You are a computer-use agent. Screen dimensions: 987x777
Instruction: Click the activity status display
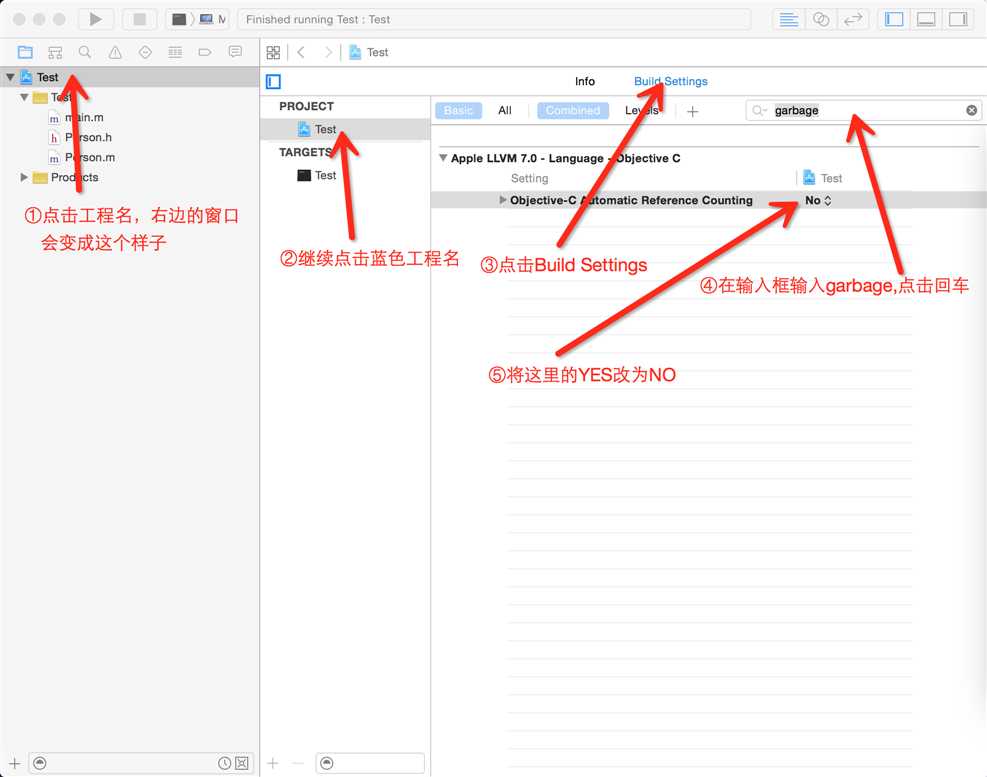(494, 20)
